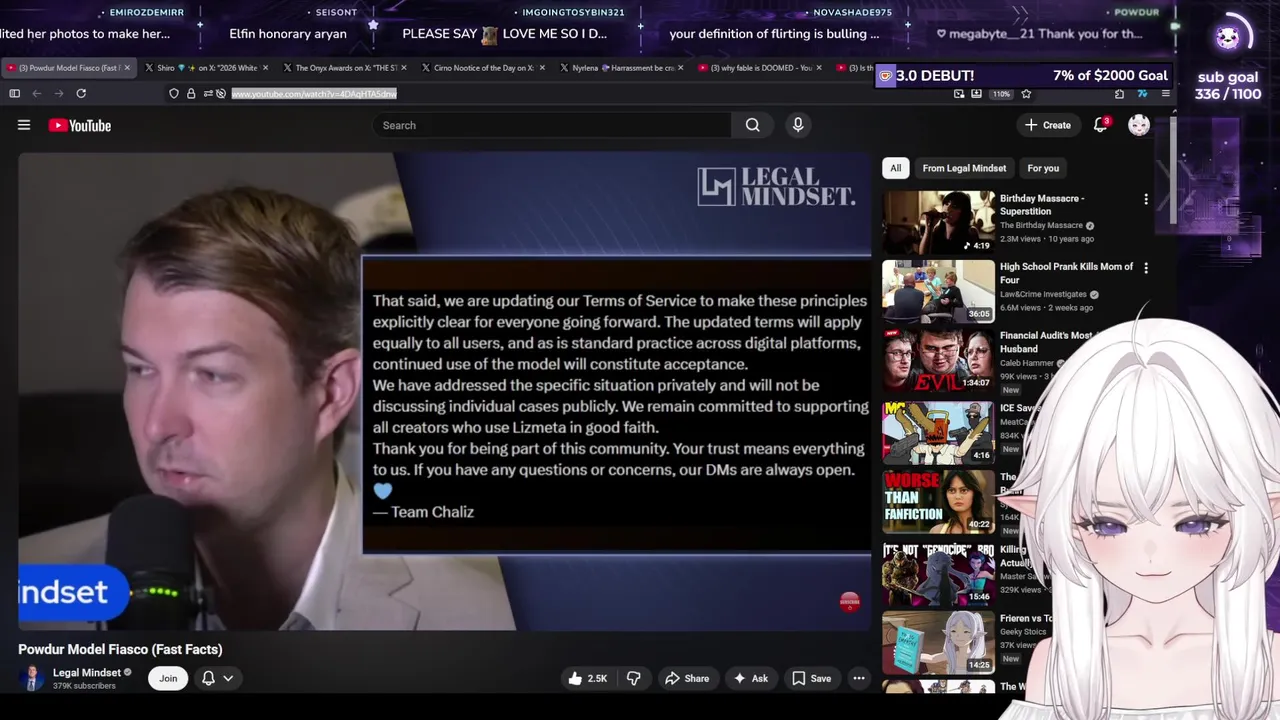This screenshot has height=720, width=1280.
Task: Click the Ask button
Action: [750, 678]
